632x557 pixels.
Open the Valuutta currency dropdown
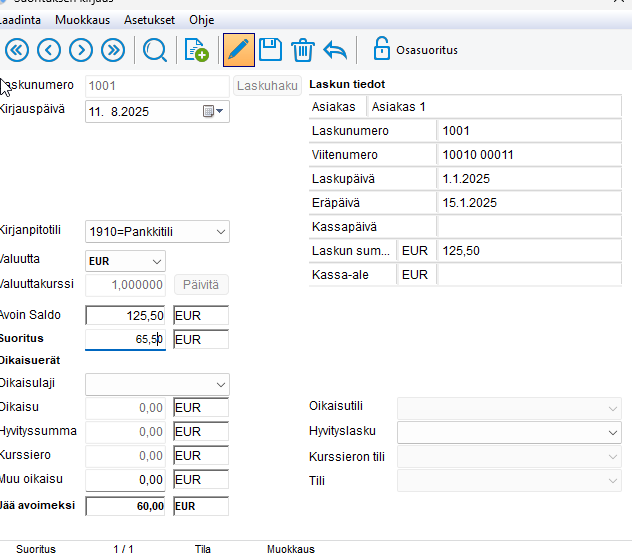[157, 261]
